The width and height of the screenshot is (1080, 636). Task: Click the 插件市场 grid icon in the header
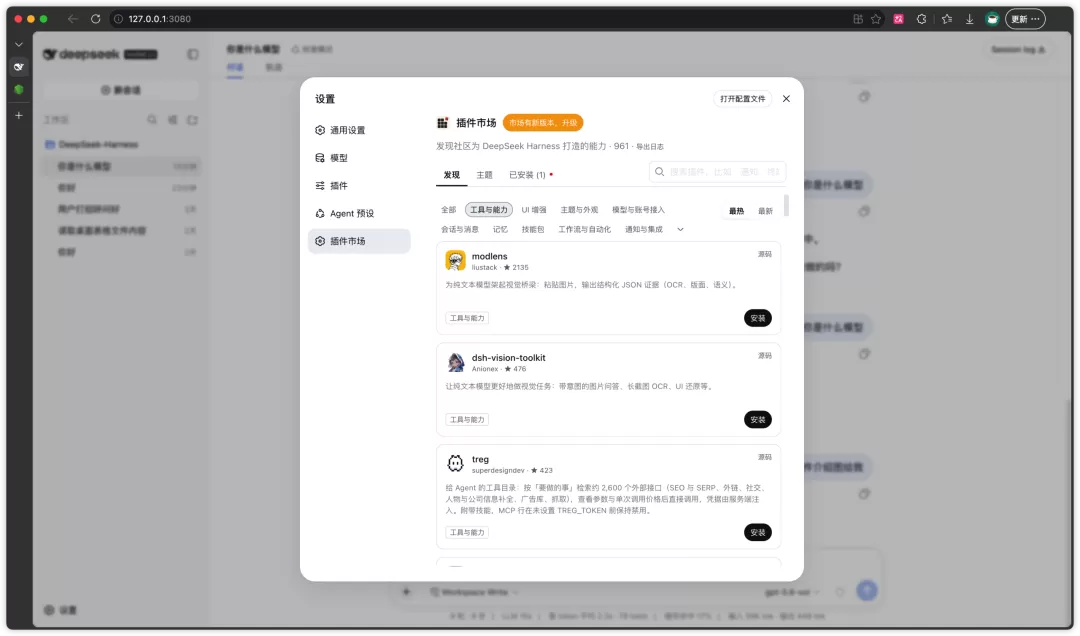442,123
